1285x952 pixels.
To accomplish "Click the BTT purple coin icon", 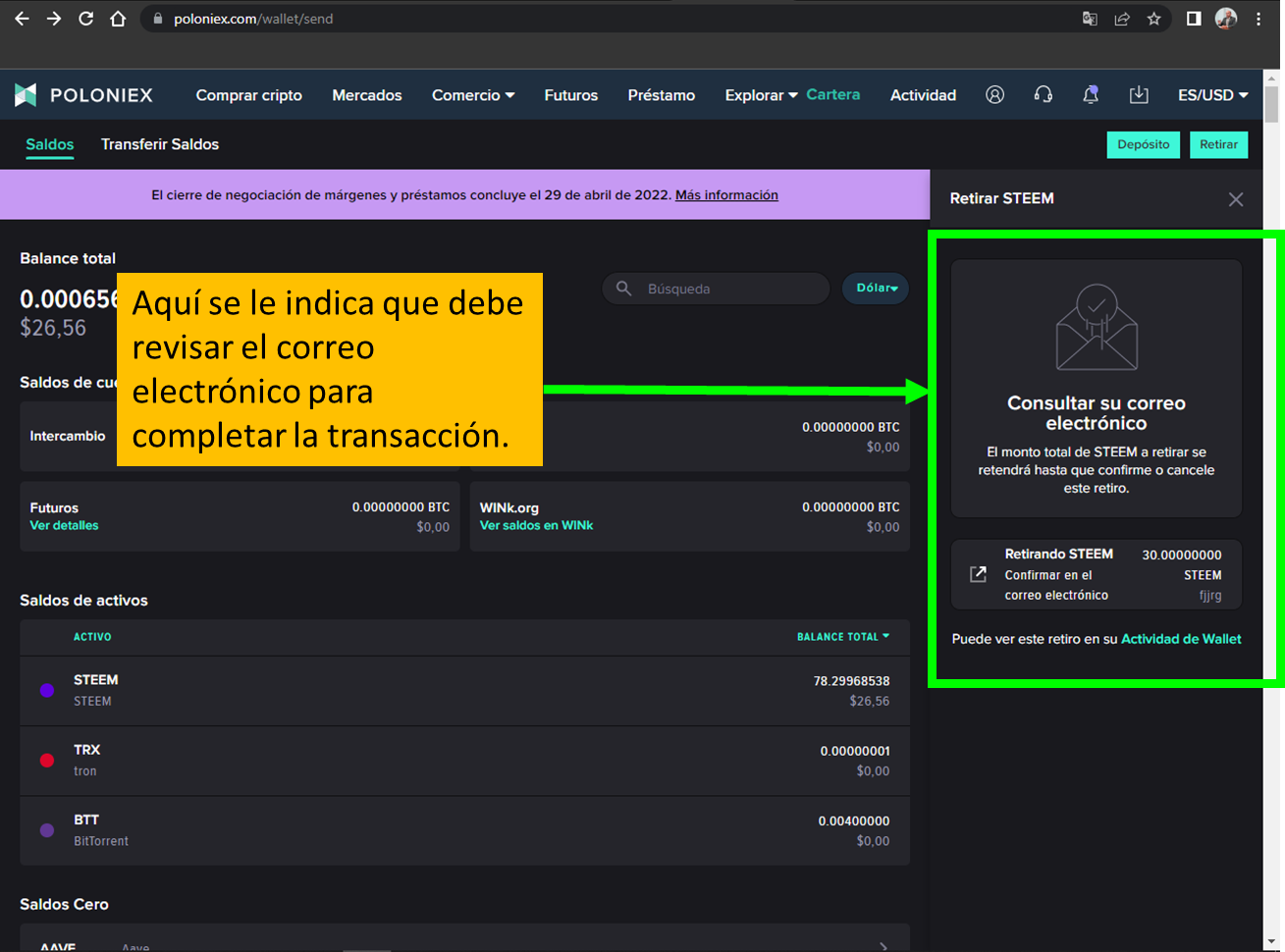I will [47, 830].
